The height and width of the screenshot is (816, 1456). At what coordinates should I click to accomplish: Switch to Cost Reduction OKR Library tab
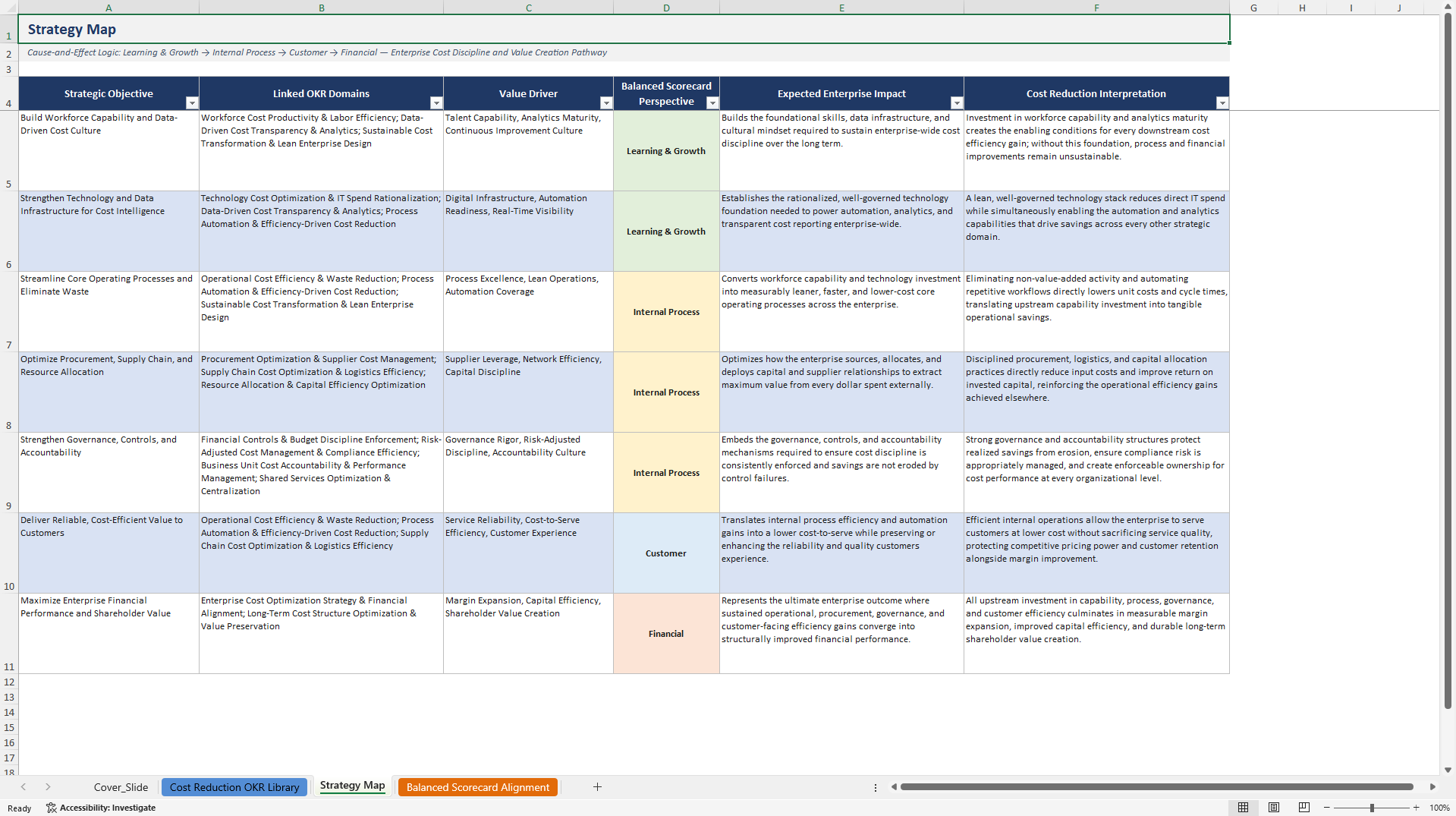234,787
